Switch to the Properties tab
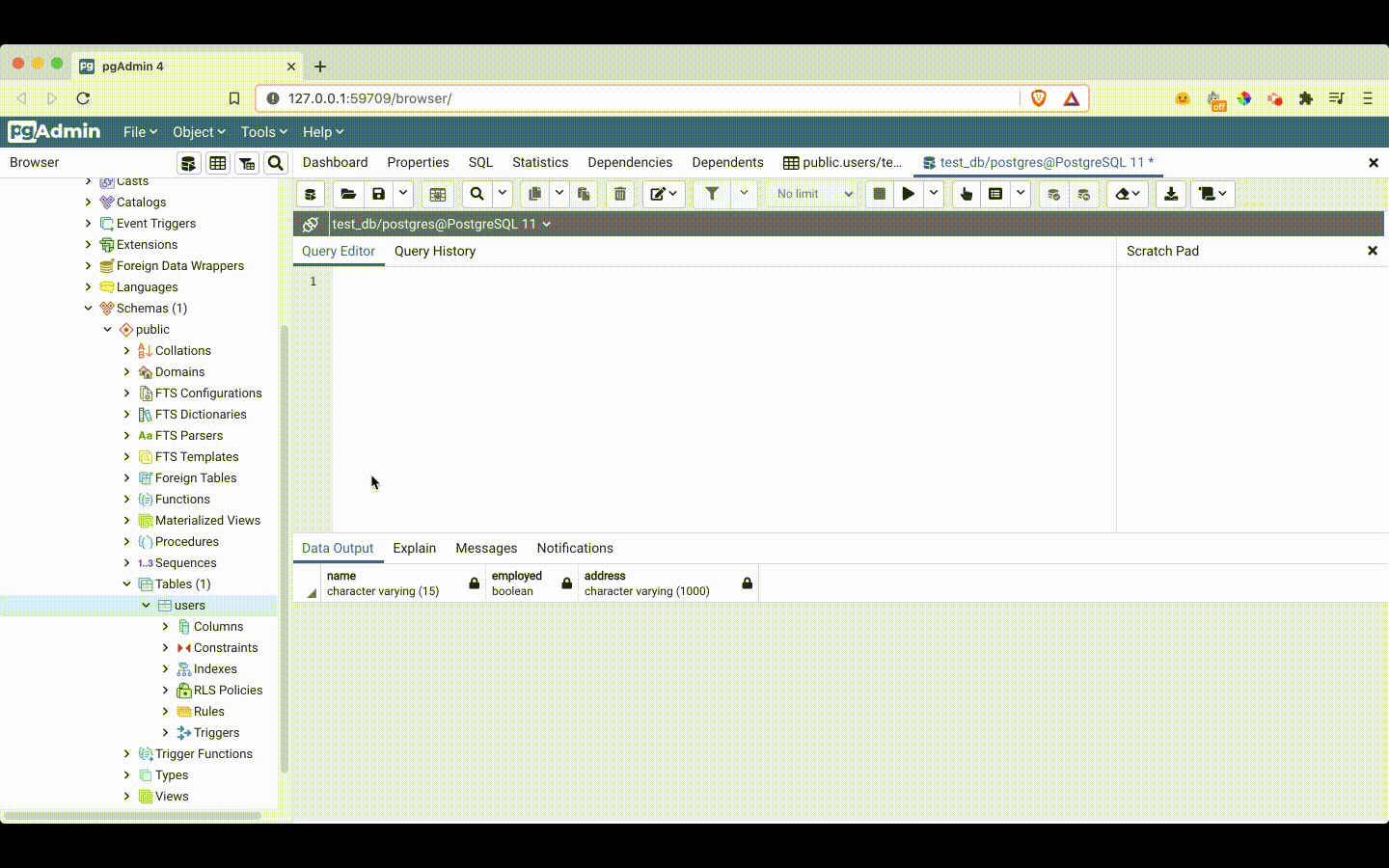The image size is (1389, 868). (419, 163)
